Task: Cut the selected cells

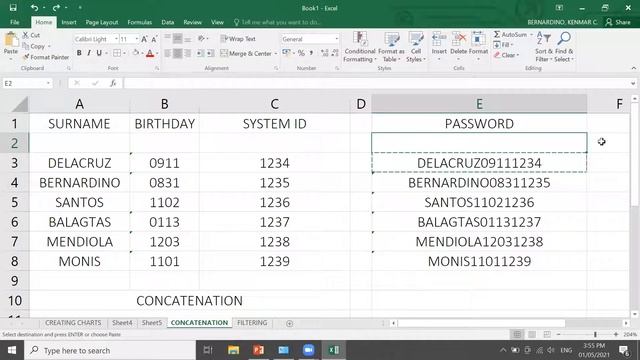Action: (31, 35)
